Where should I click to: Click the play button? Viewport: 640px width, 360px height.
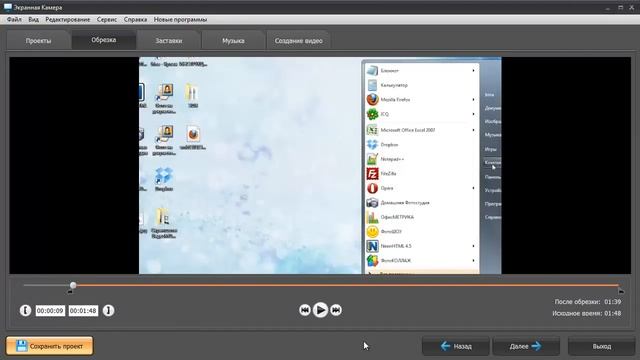pos(320,310)
